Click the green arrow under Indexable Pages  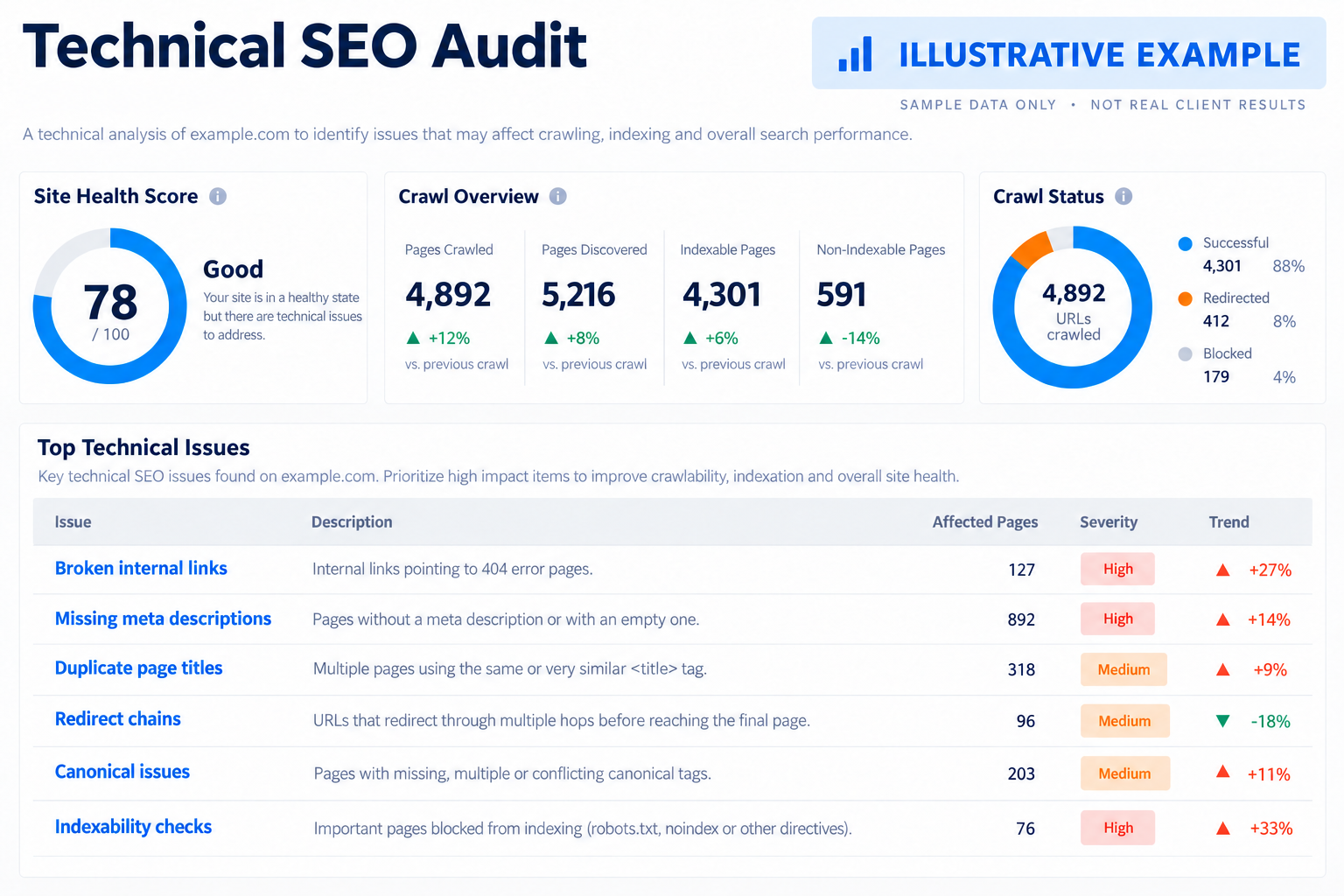pyautogui.click(x=690, y=338)
